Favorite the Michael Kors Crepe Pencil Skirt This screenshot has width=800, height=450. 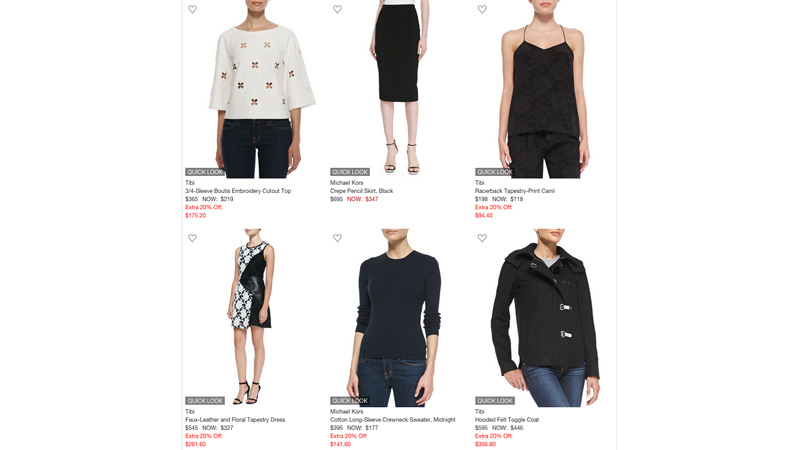337,9
